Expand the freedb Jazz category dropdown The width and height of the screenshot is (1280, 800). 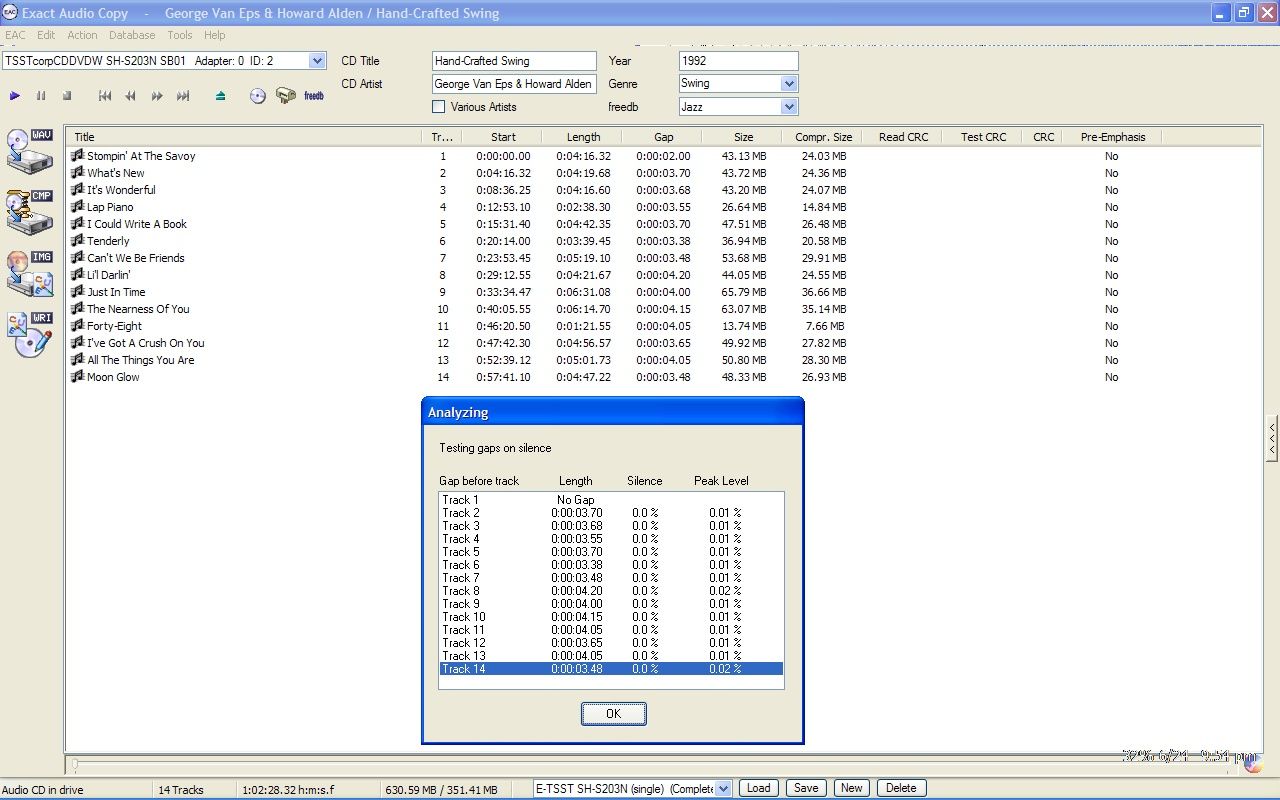(789, 107)
